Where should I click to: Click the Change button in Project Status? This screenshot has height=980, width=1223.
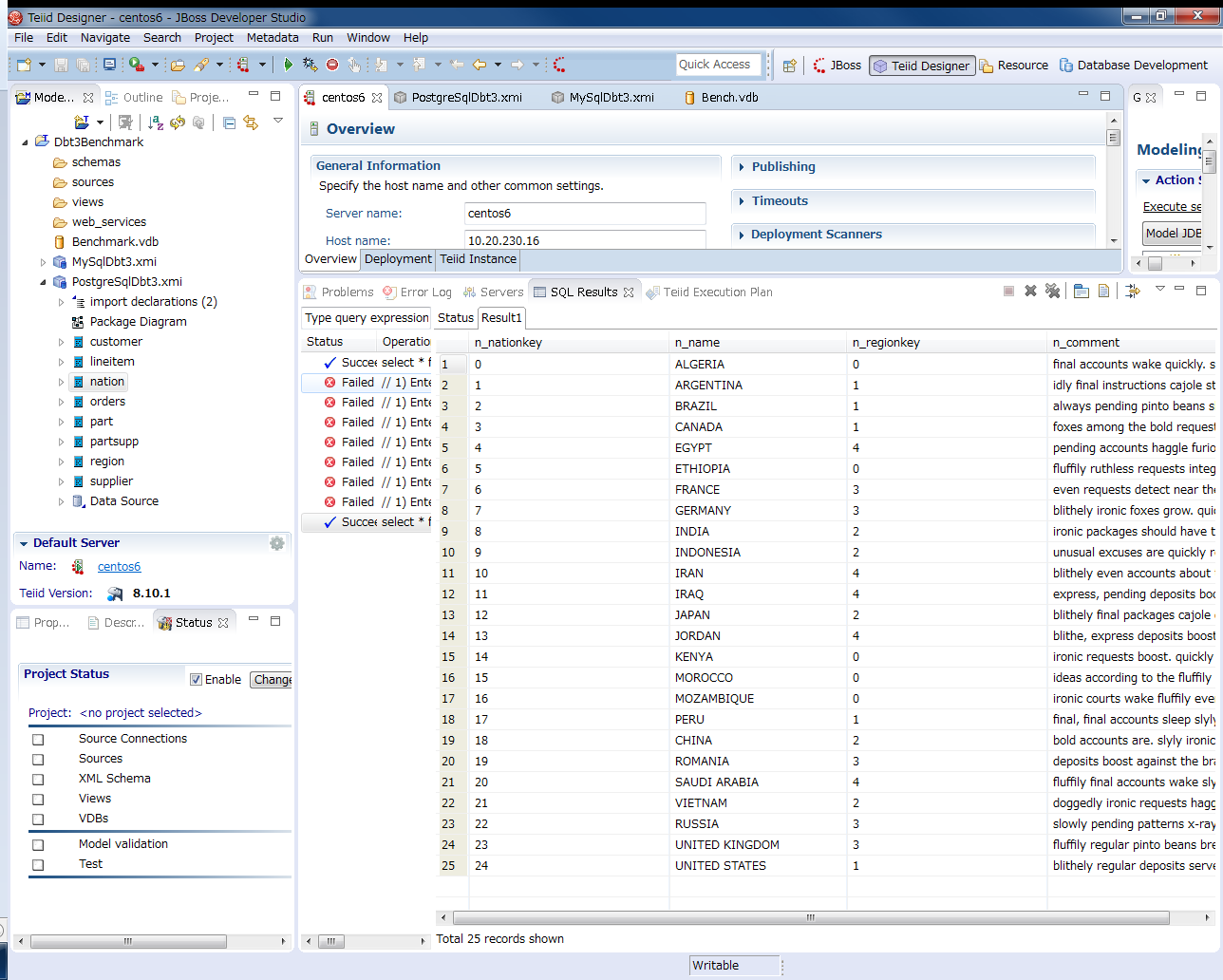(x=272, y=680)
